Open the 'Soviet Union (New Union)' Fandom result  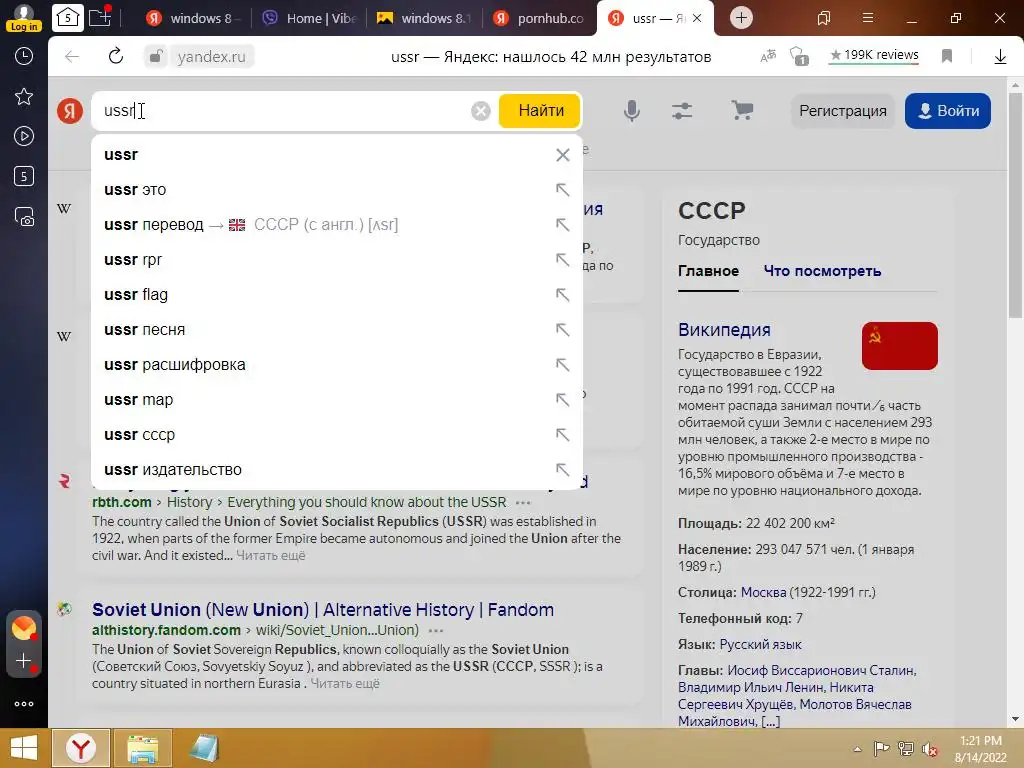click(x=323, y=609)
